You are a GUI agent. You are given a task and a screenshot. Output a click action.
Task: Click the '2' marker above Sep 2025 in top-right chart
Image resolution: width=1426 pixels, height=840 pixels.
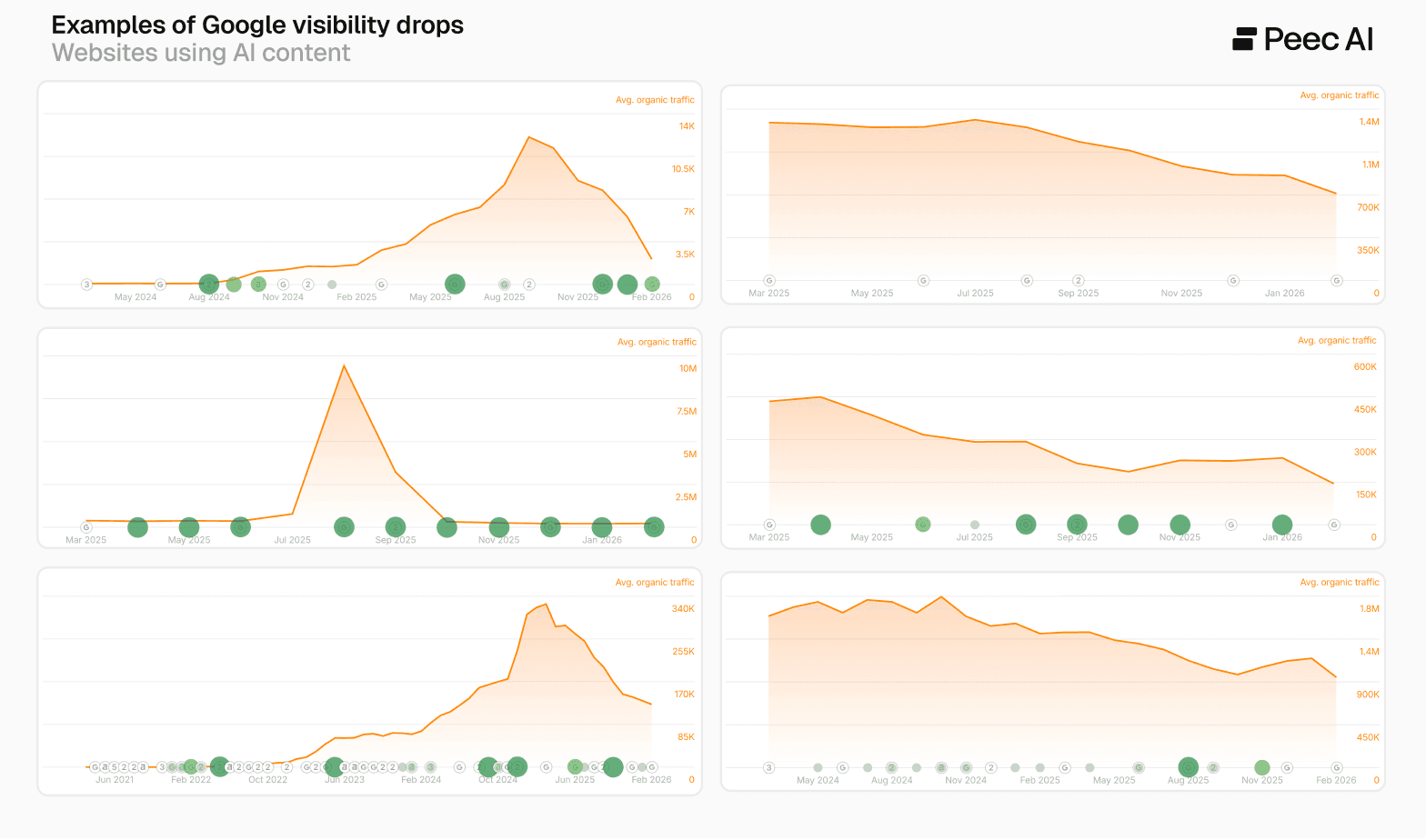[1079, 281]
